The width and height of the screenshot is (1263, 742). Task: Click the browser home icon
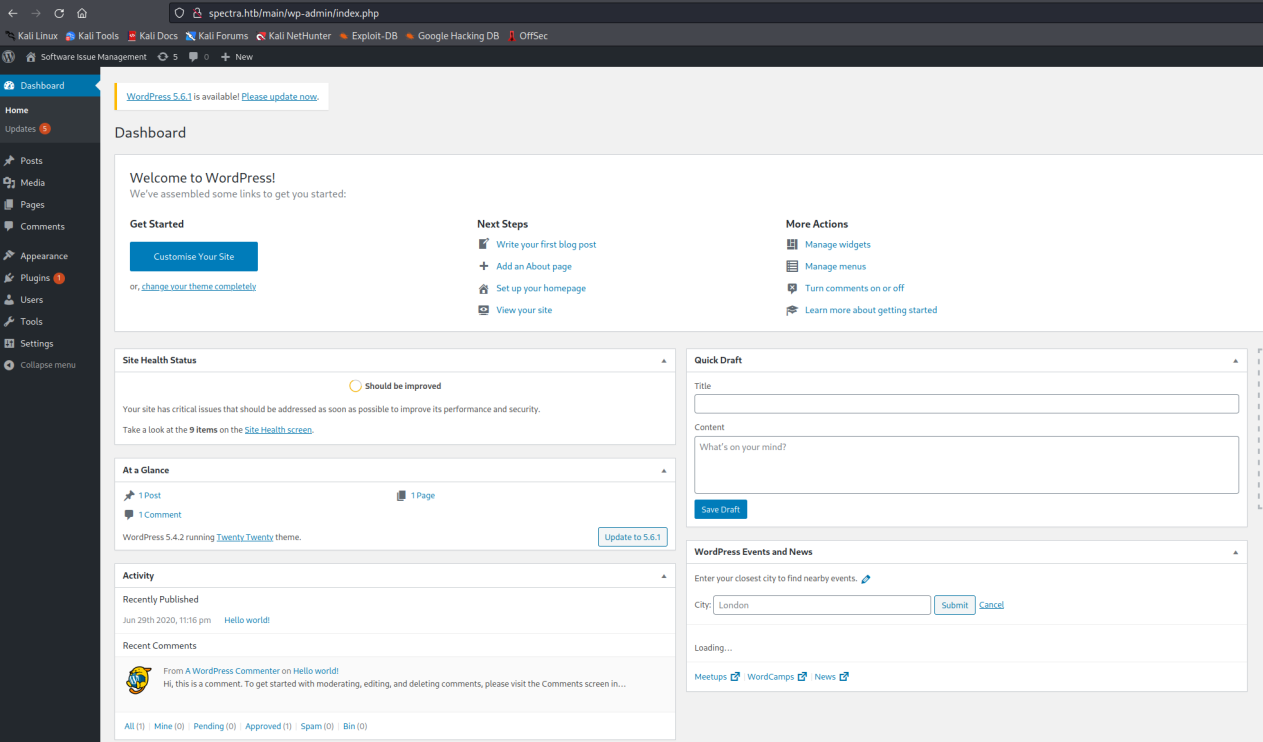coord(82,13)
